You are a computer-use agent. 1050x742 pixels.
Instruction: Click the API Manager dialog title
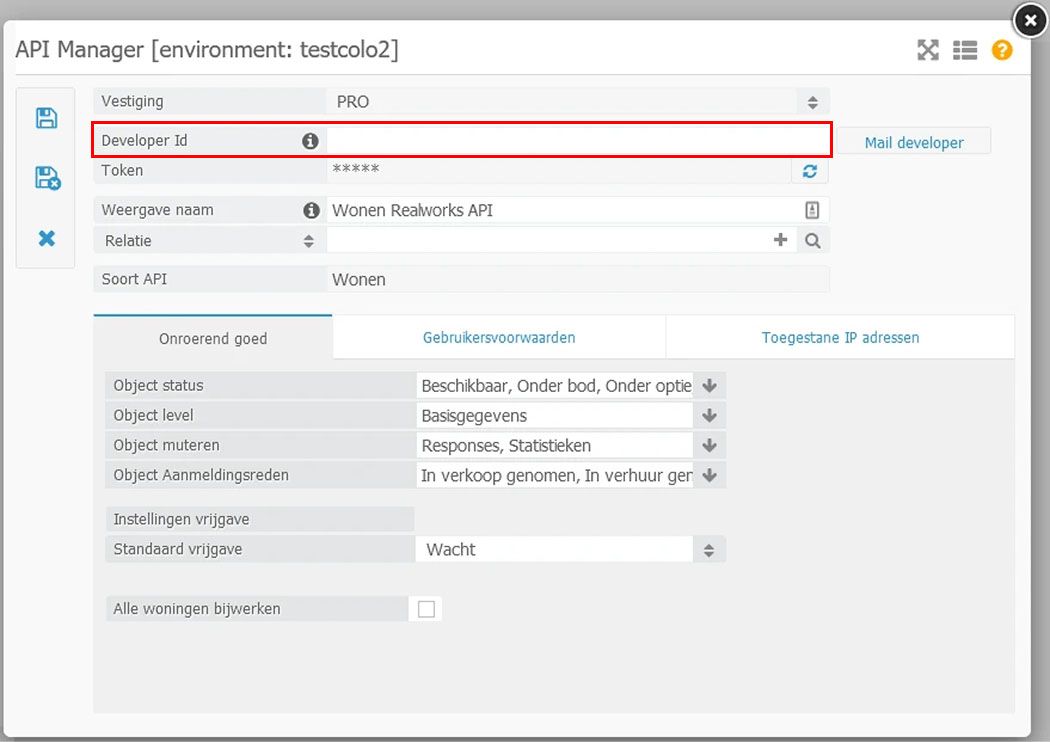click(x=207, y=50)
